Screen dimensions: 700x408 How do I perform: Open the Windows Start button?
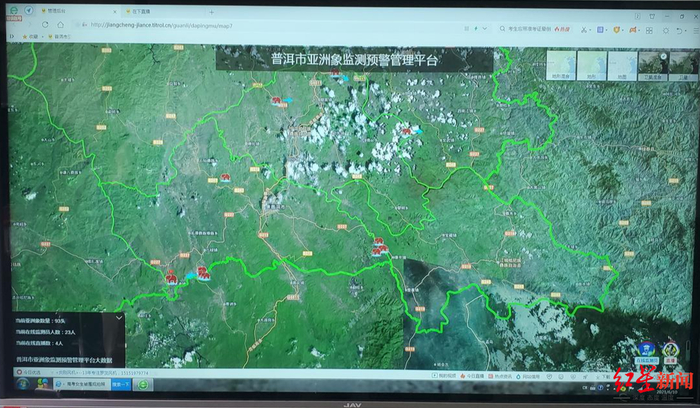point(22,384)
